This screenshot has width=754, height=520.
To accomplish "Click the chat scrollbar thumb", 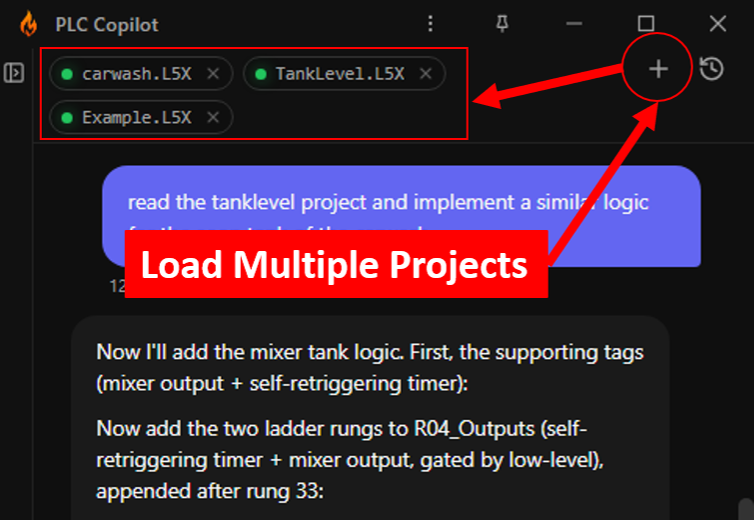I will [x=746, y=509].
